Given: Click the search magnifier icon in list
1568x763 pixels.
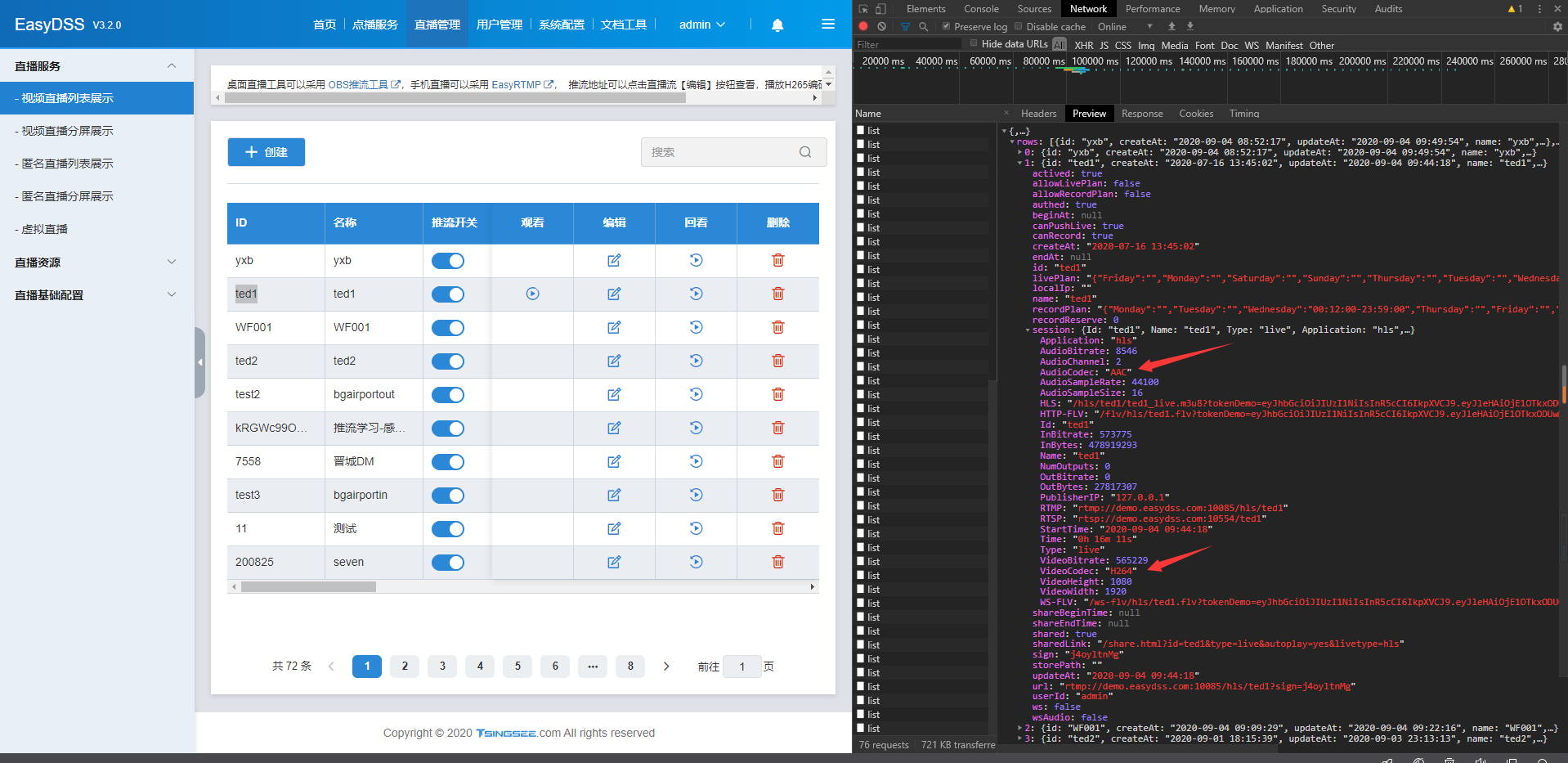Looking at the screenshot, I should (805, 152).
